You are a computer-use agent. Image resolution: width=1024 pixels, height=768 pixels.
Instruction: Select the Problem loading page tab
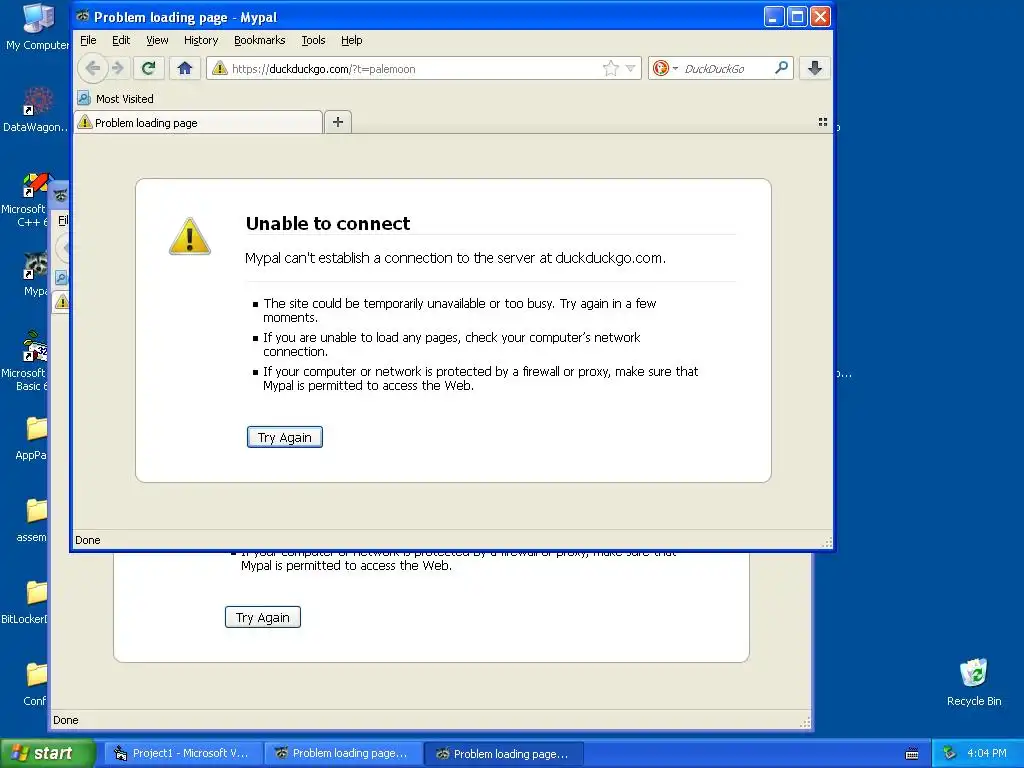(199, 123)
